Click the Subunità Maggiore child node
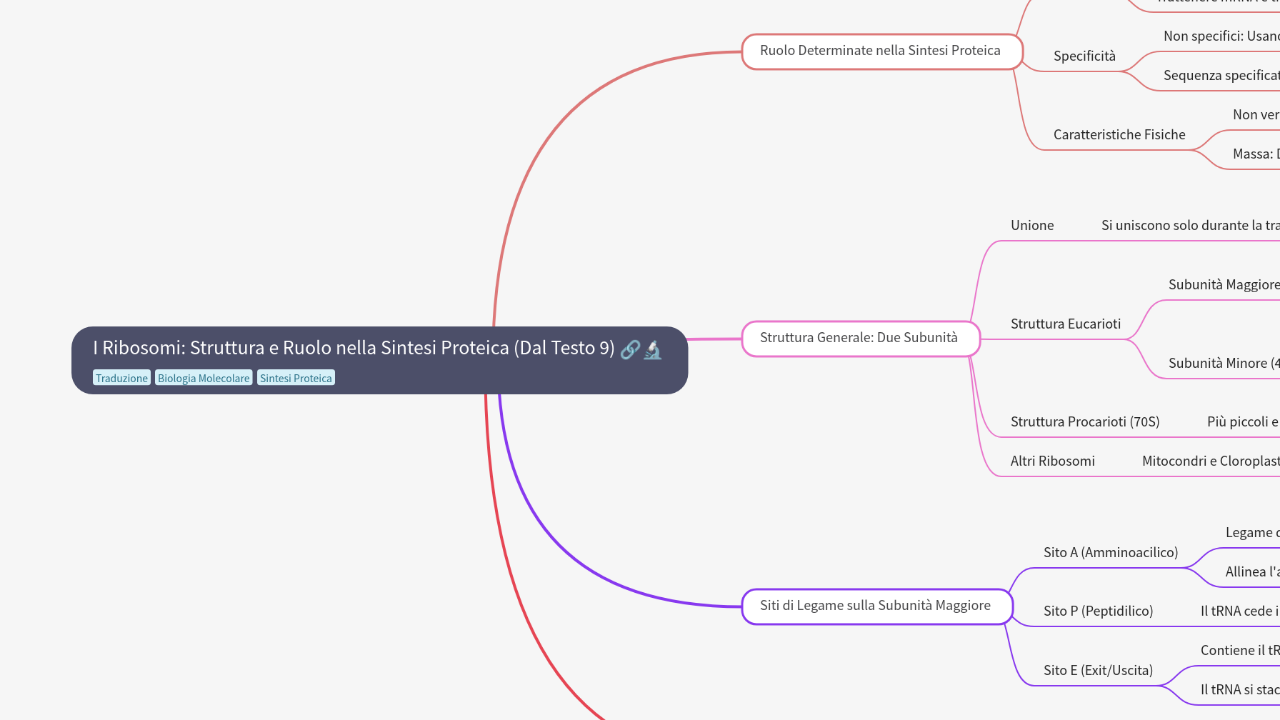Image resolution: width=1280 pixels, height=720 pixels. click(1224, 285)
